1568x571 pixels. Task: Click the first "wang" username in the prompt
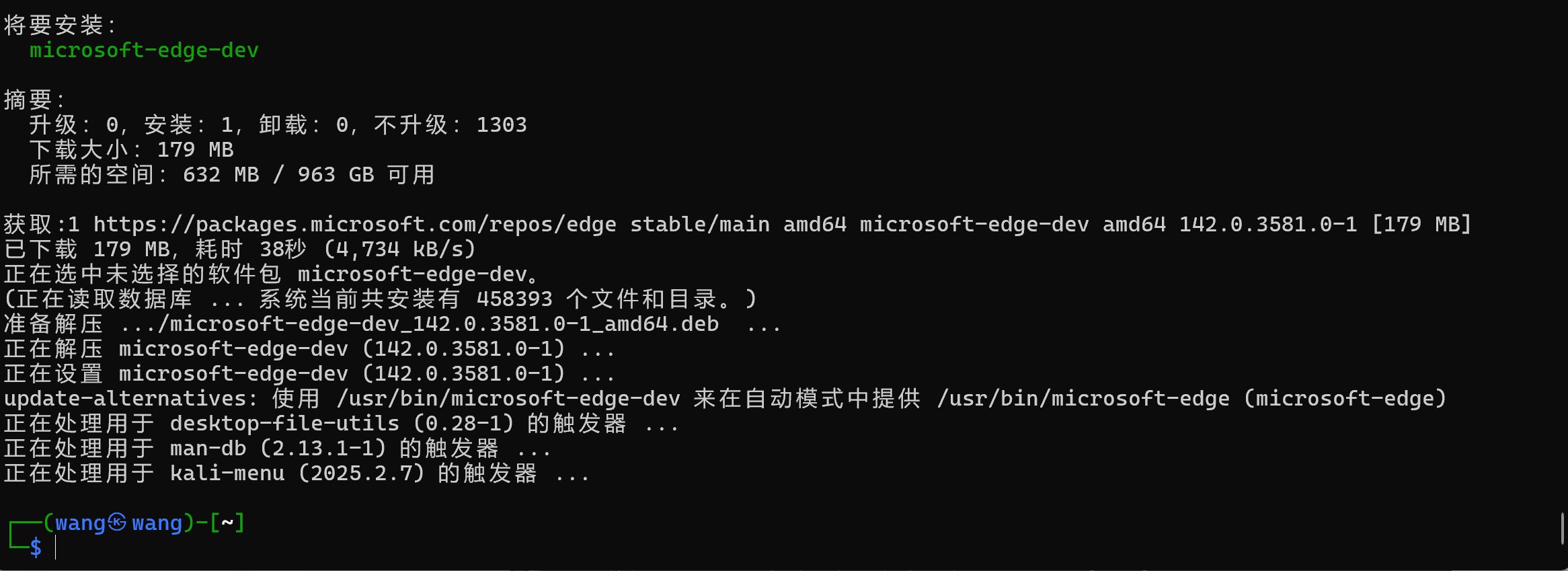(80, 523)
